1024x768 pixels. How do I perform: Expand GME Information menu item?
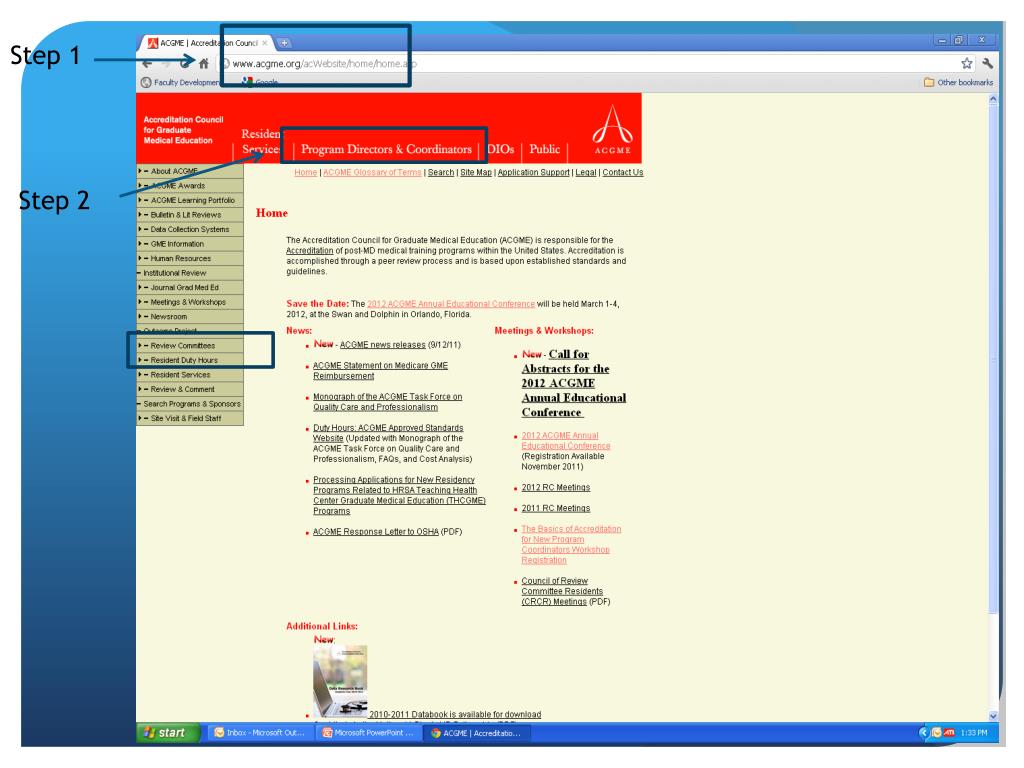(190, 244)
